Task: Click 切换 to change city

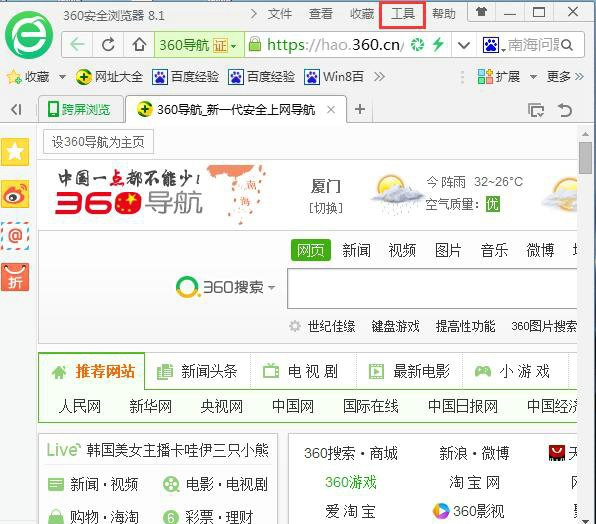Action: coord(326,208)
